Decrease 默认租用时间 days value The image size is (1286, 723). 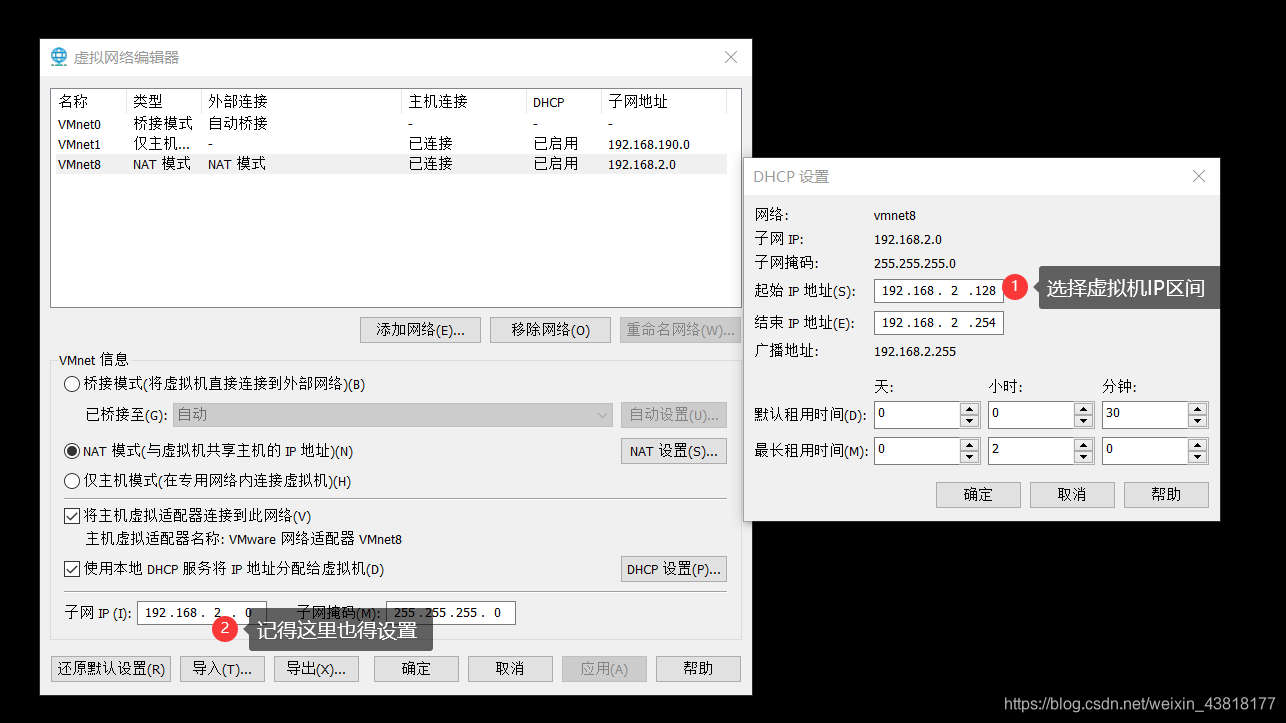(969, 421)
